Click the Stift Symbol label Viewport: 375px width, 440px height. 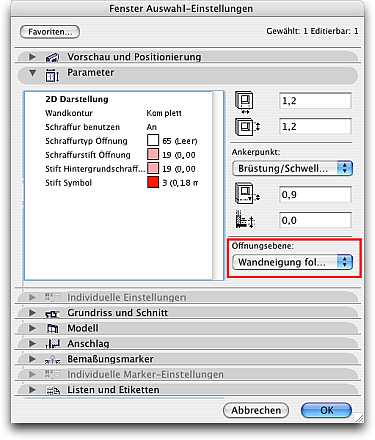pyautogui.click(x=68, y=183)
